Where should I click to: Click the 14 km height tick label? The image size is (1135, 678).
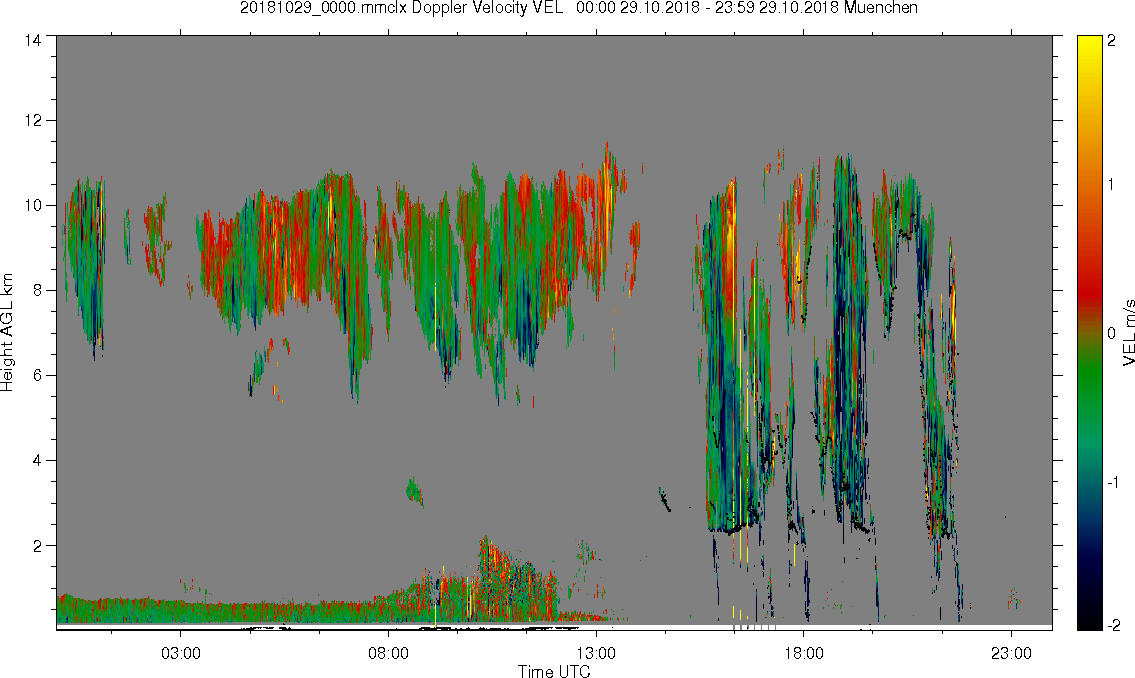click(x=32, y=41)
